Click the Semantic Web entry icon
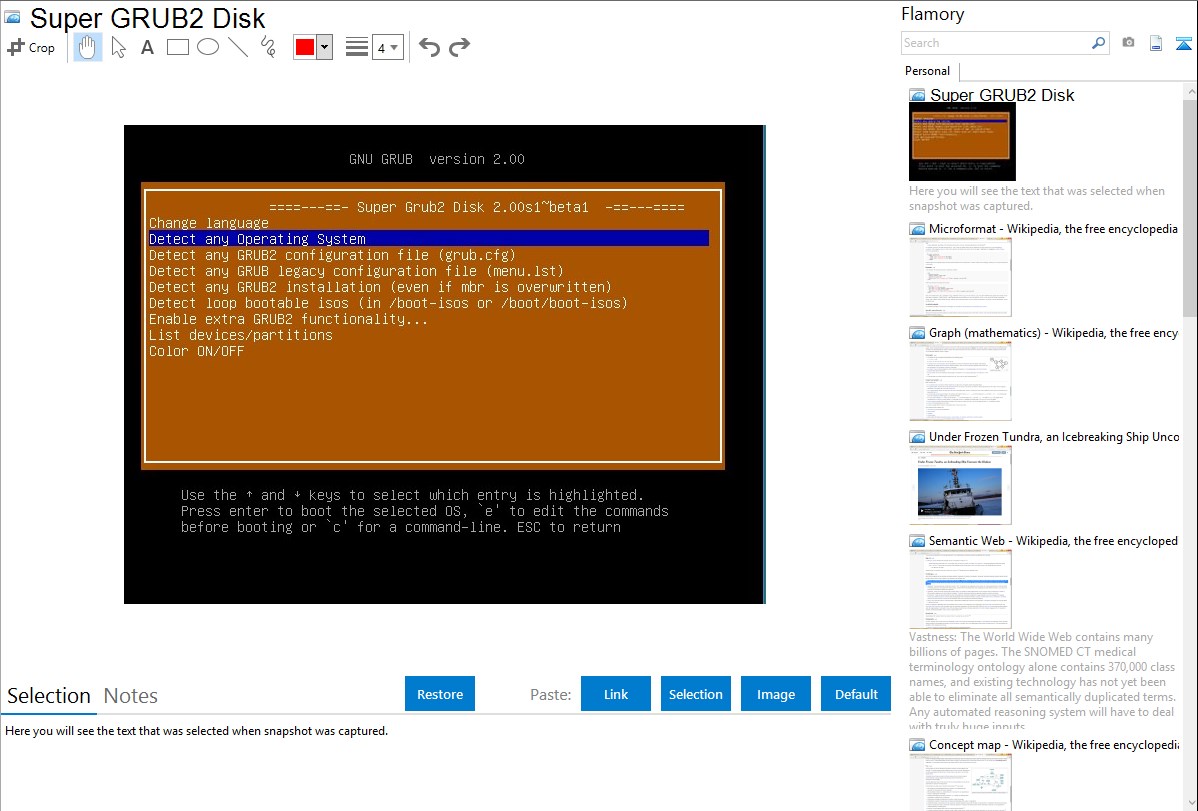 coord(917,541)
